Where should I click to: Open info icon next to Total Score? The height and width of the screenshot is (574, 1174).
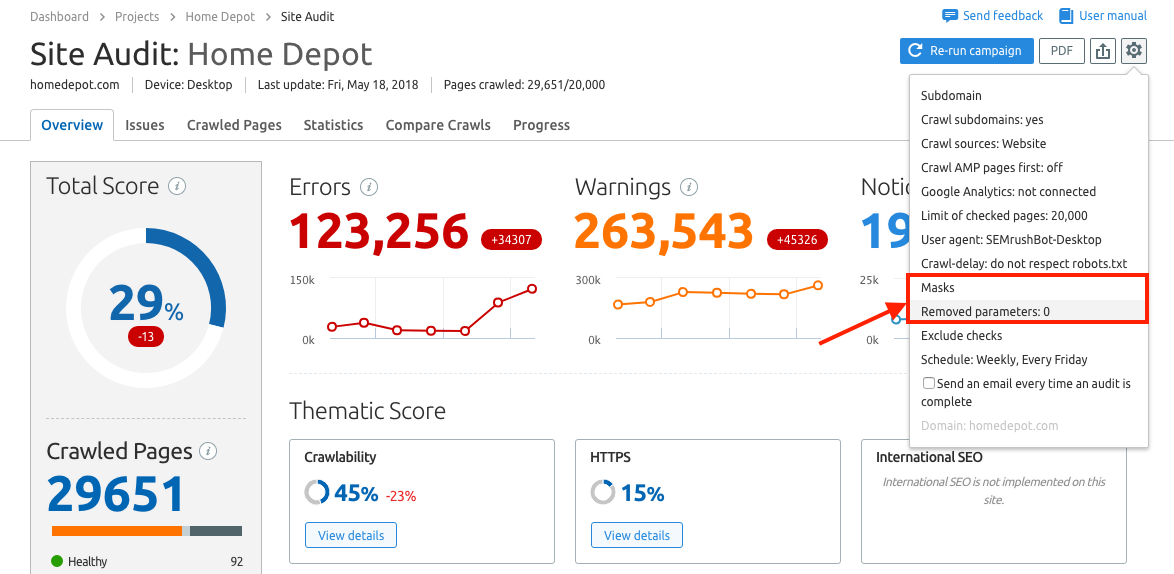tap(177, 186)
